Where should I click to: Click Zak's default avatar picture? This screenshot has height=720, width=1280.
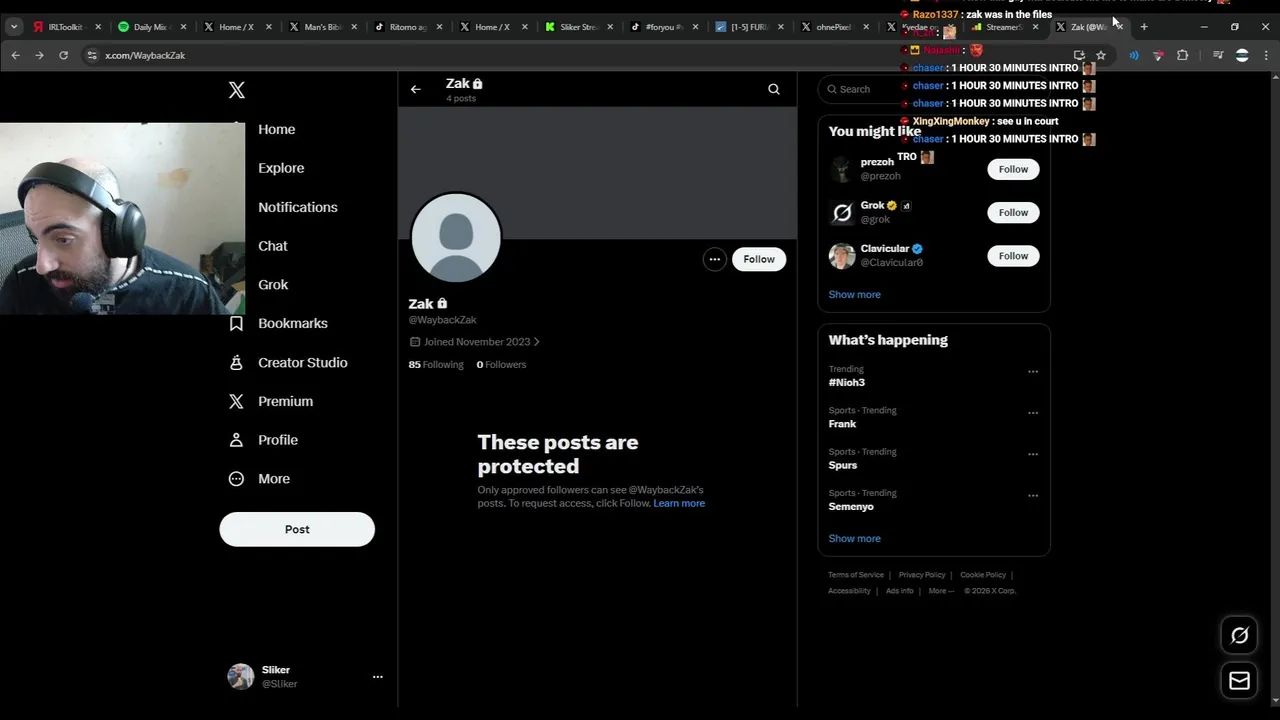[456, 238]
